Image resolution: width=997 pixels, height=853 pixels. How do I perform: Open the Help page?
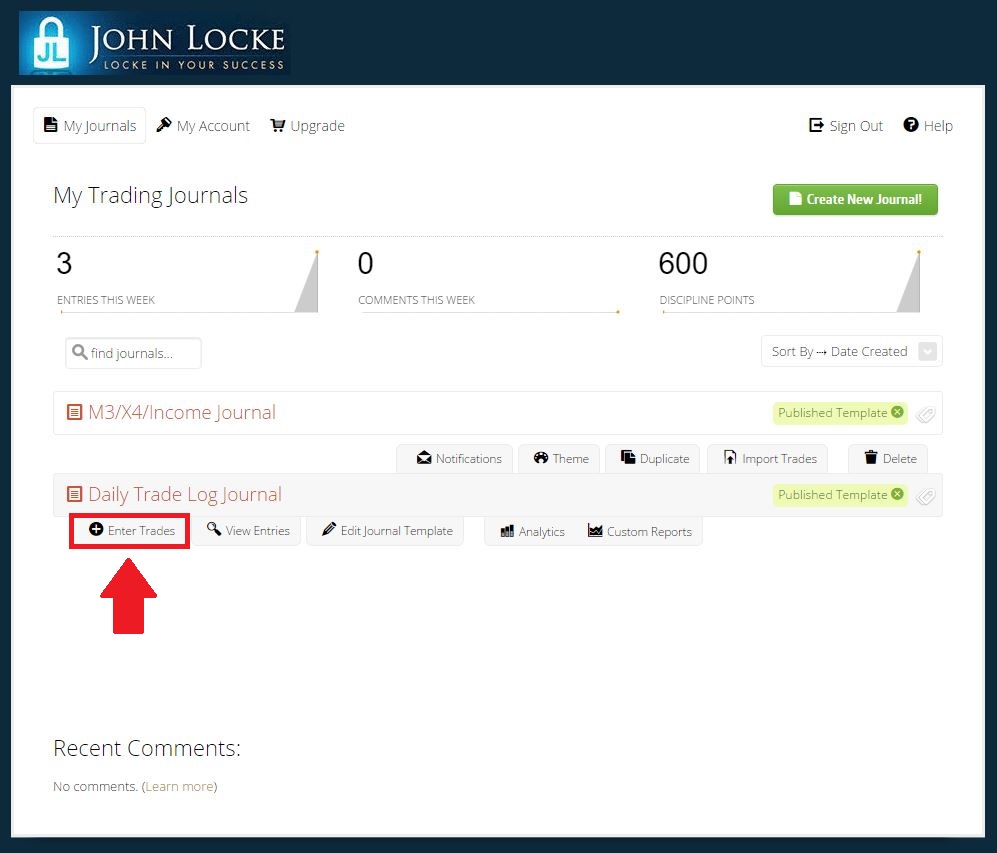(928, 125)
